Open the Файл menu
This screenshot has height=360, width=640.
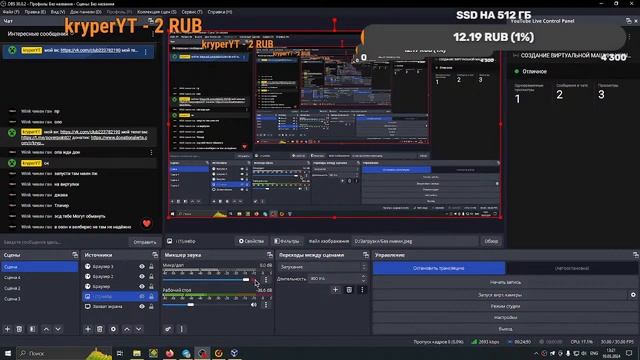(x=11, y=12)
